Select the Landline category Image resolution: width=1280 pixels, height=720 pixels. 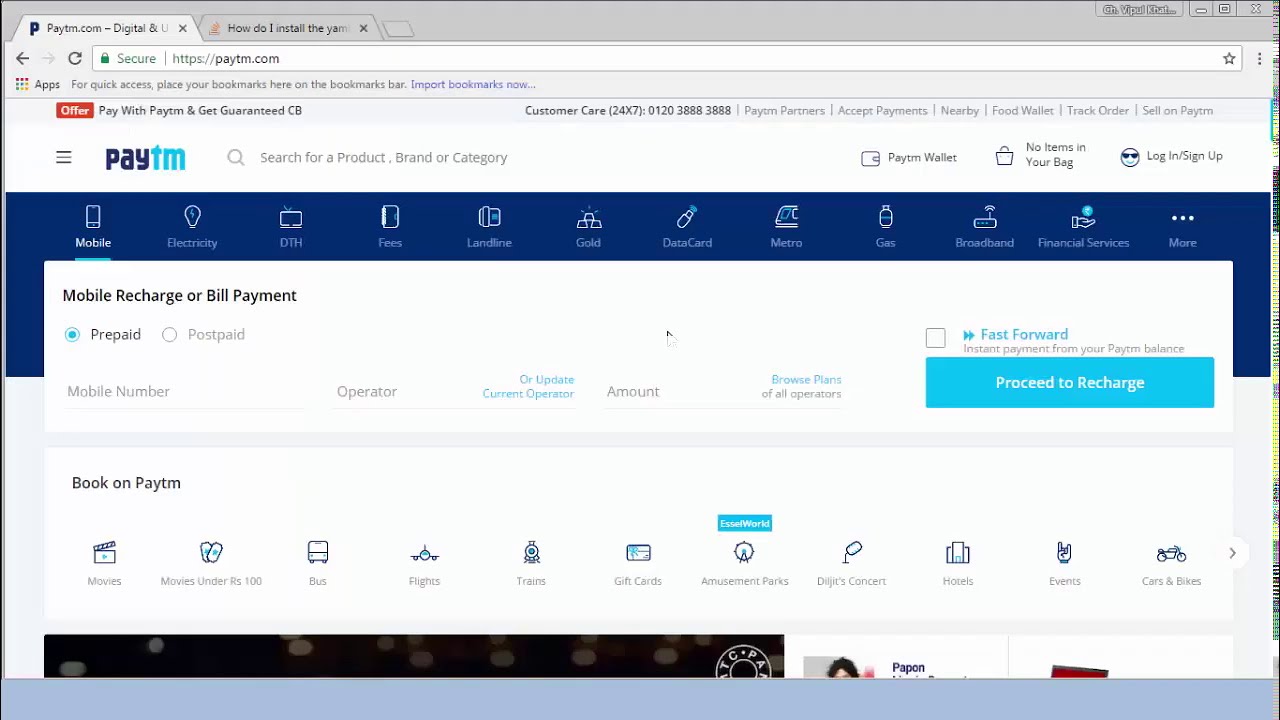(x=489, y=227)
